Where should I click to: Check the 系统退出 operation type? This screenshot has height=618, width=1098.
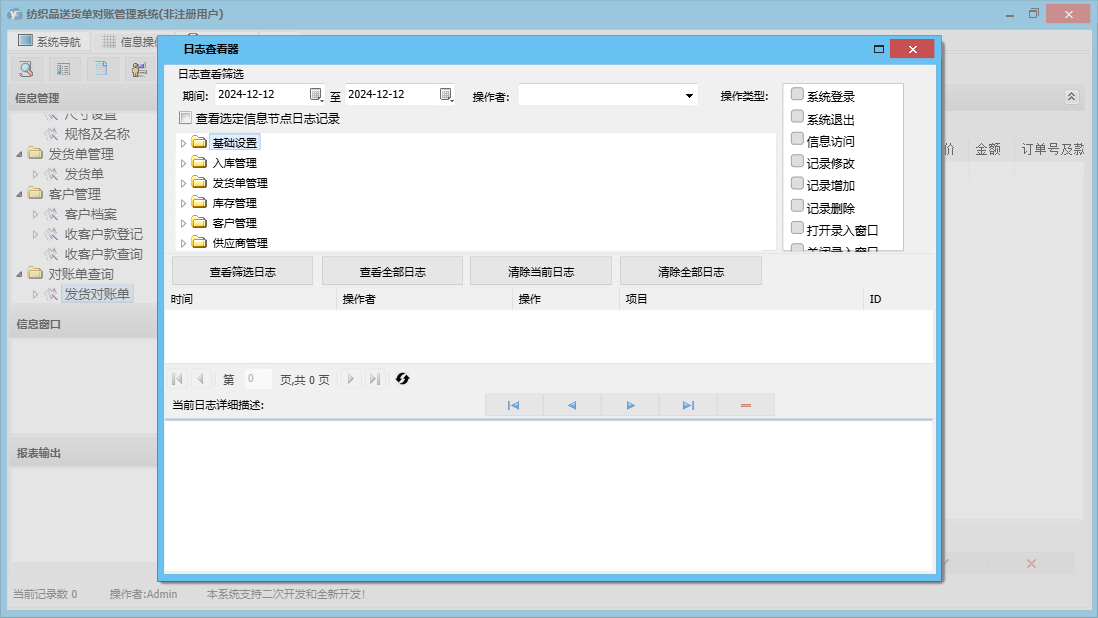[x=797, y=117]
